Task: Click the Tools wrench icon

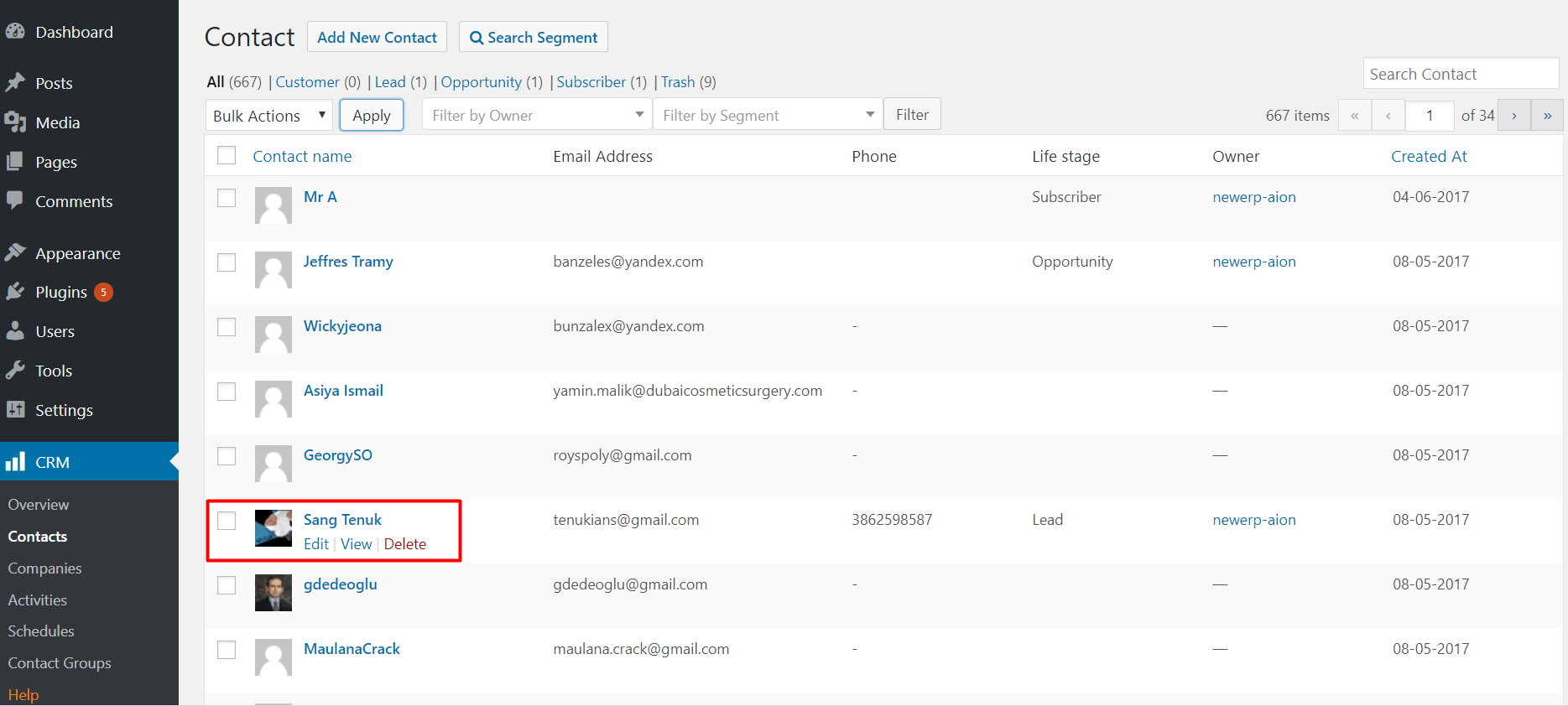Action: point(15,370)
